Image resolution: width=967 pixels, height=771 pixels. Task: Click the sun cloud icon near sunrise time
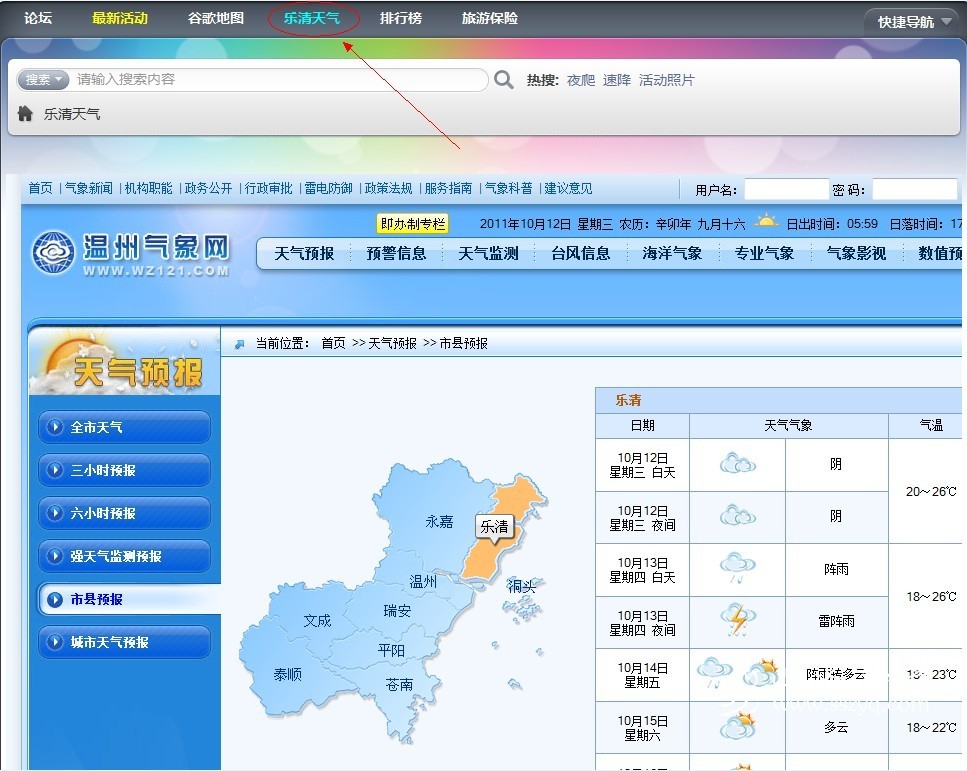tap(767, 223)
